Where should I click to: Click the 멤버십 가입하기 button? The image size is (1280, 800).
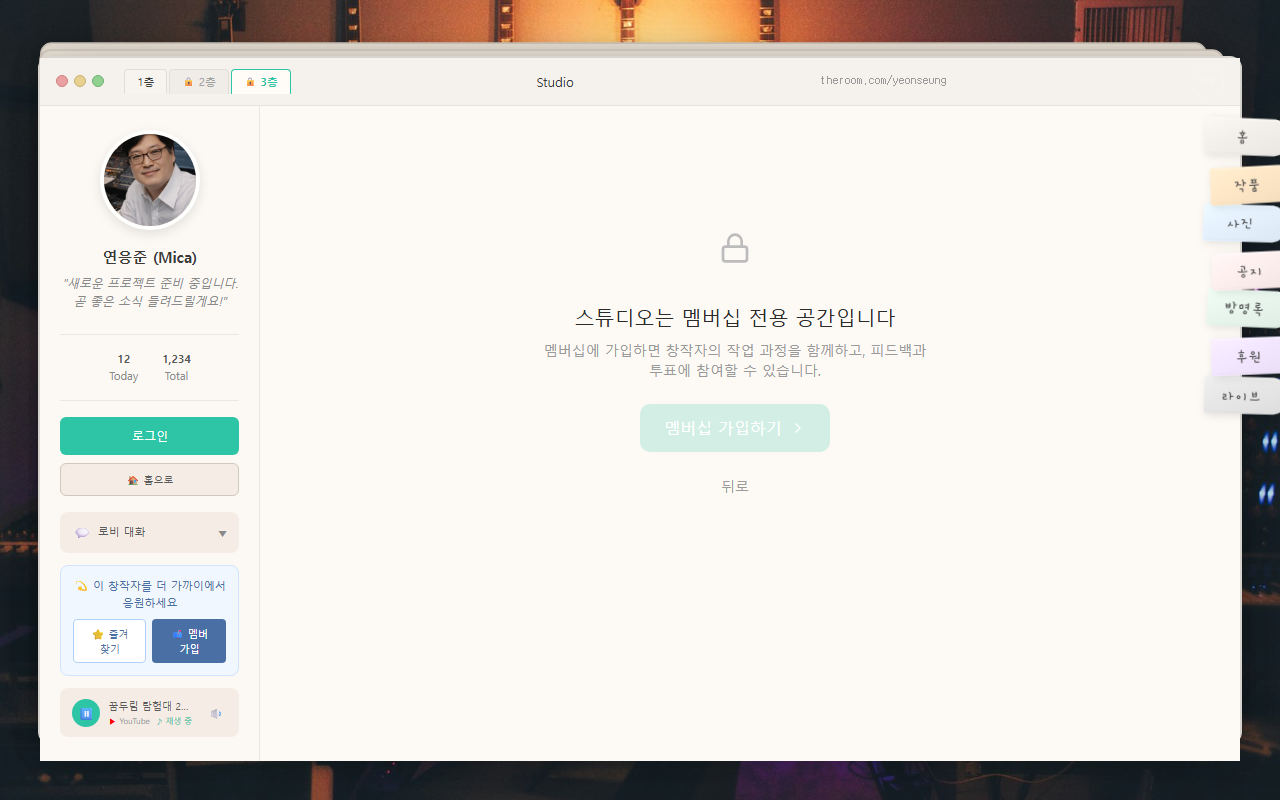pyautogui.click(x=735, y=427)
